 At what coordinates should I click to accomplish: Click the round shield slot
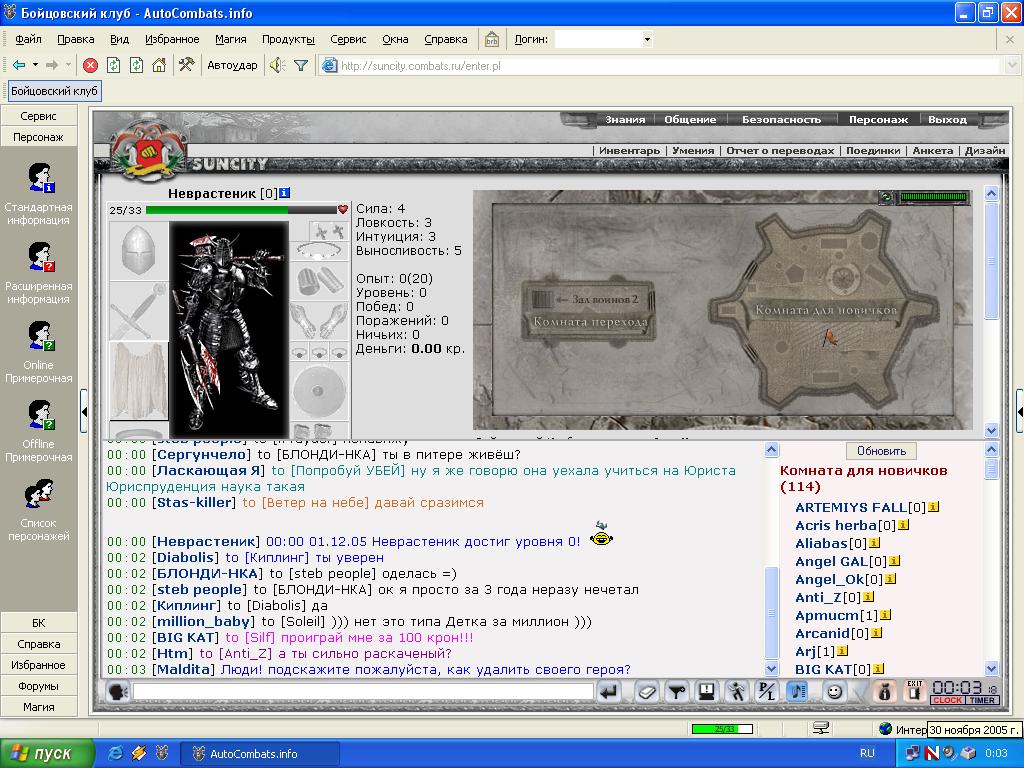[319, 392]
